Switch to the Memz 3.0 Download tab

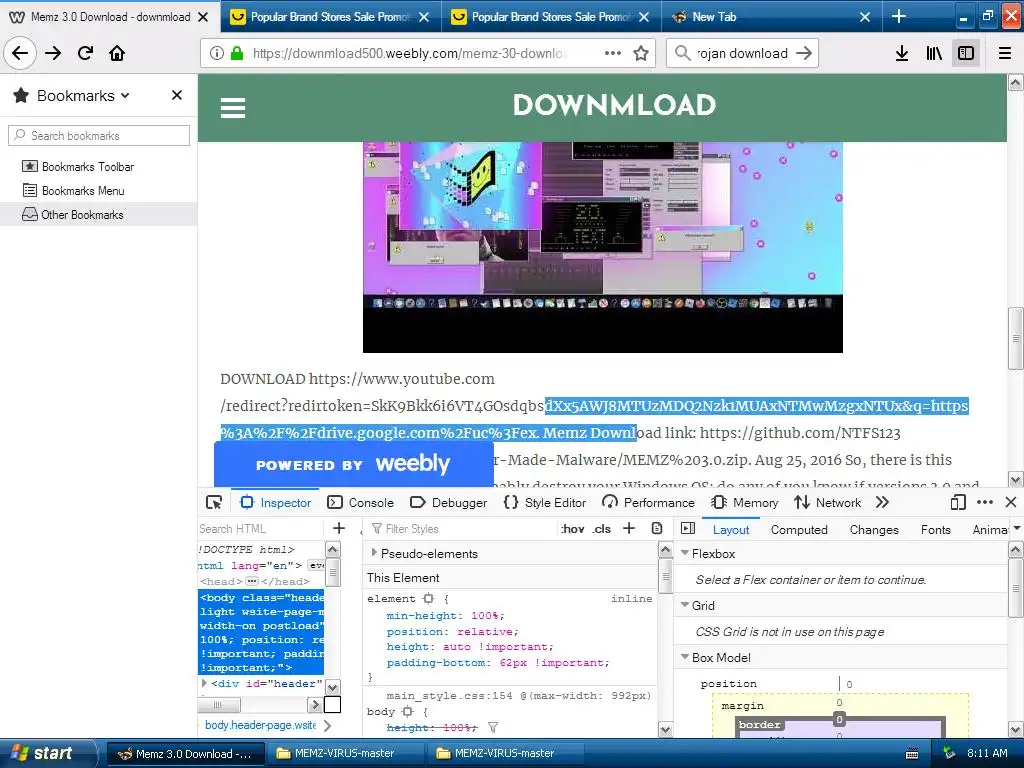click(110, 16)
